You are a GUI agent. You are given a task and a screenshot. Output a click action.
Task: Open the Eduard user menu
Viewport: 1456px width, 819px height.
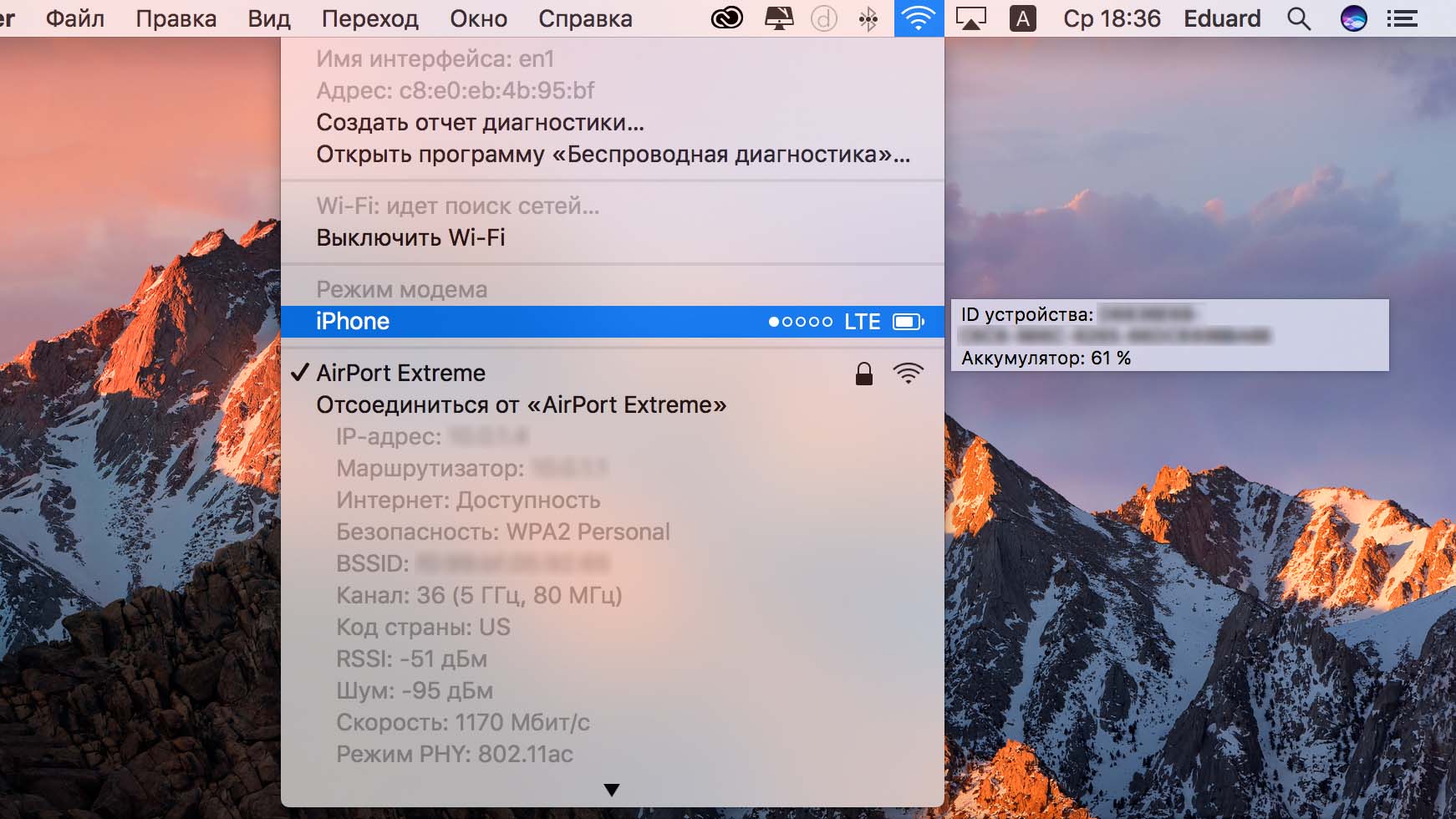coord(1222,18)
